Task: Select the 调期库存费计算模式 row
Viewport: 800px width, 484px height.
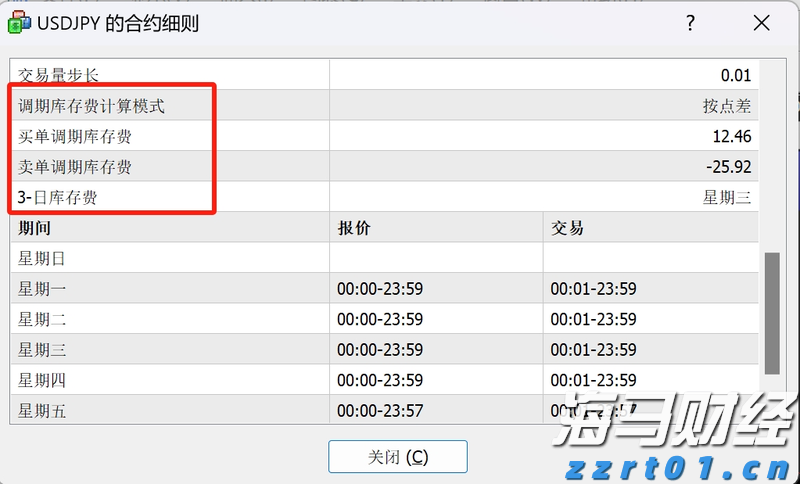Action: pyautogui.click(x=91, y=106)
